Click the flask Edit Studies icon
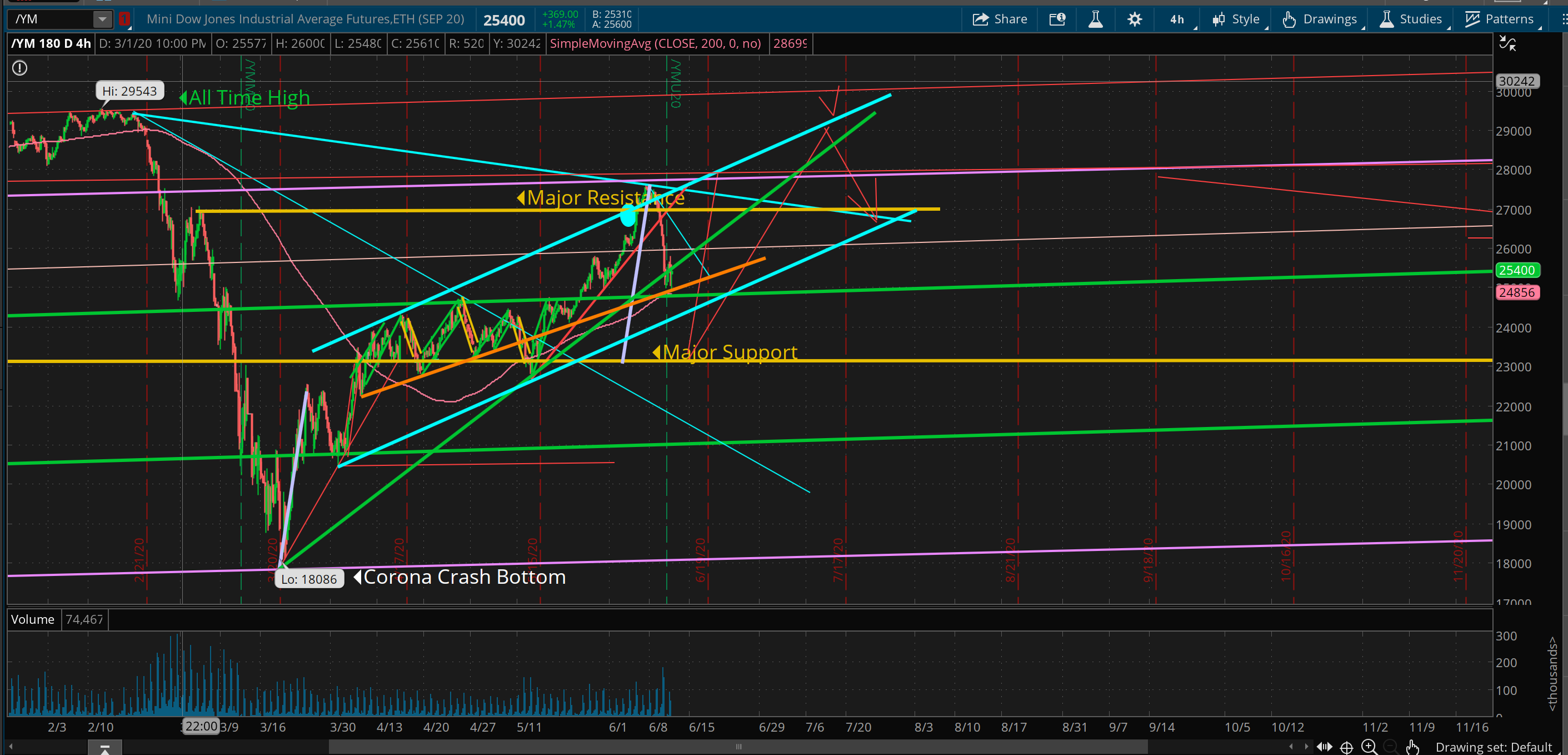Screen dimensions: 1568x755 [x=1095, y=19]
